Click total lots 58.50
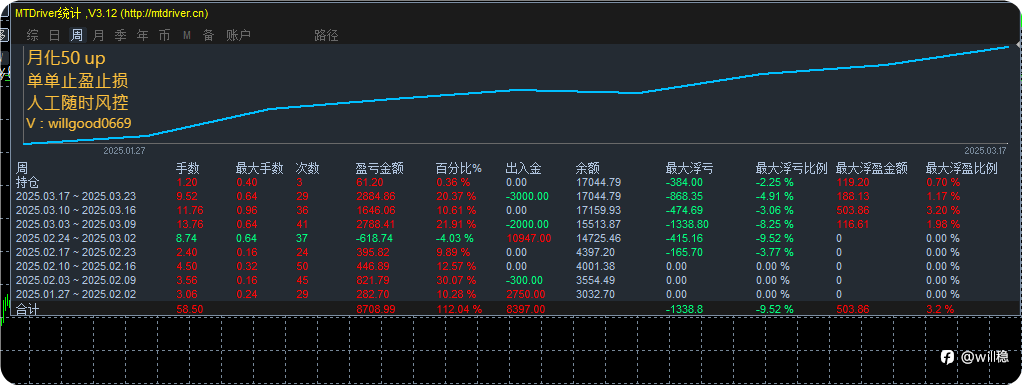Screen dimensions: 1022x385 pos(189,309)
